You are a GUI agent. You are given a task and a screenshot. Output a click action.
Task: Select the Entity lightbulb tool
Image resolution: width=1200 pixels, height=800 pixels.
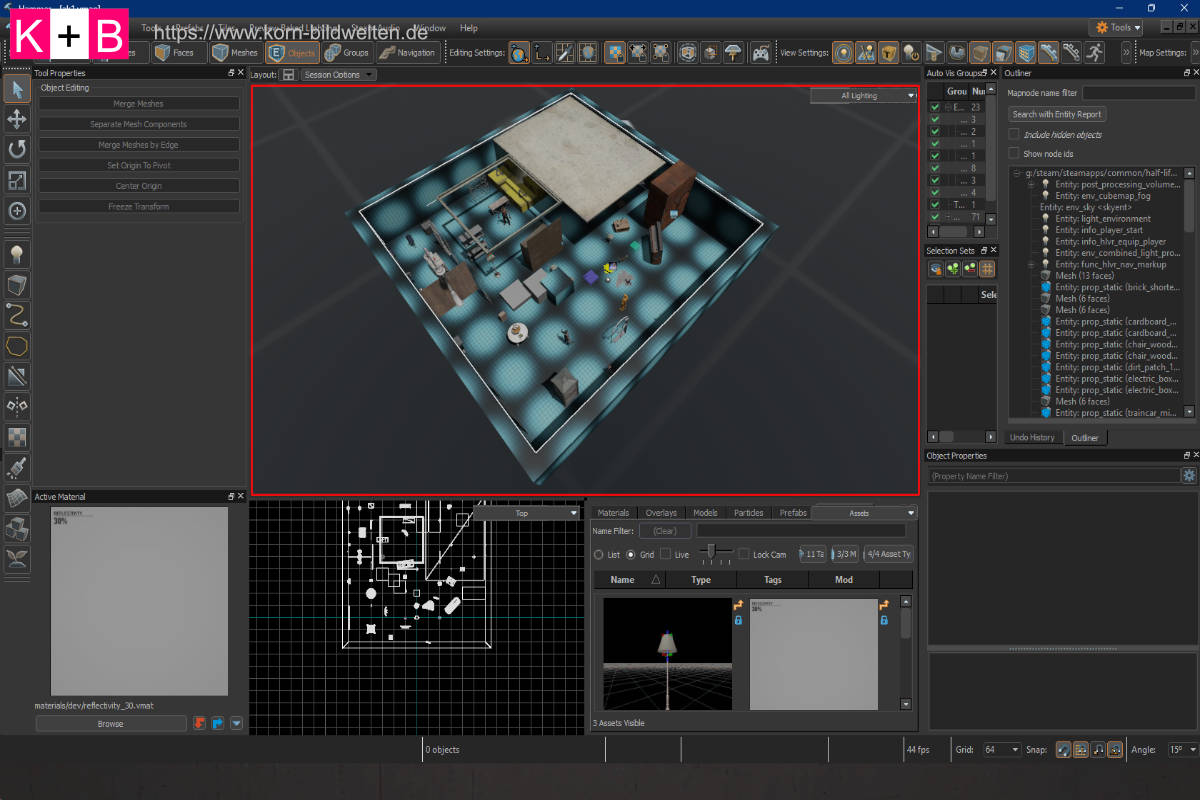[17, 254]
